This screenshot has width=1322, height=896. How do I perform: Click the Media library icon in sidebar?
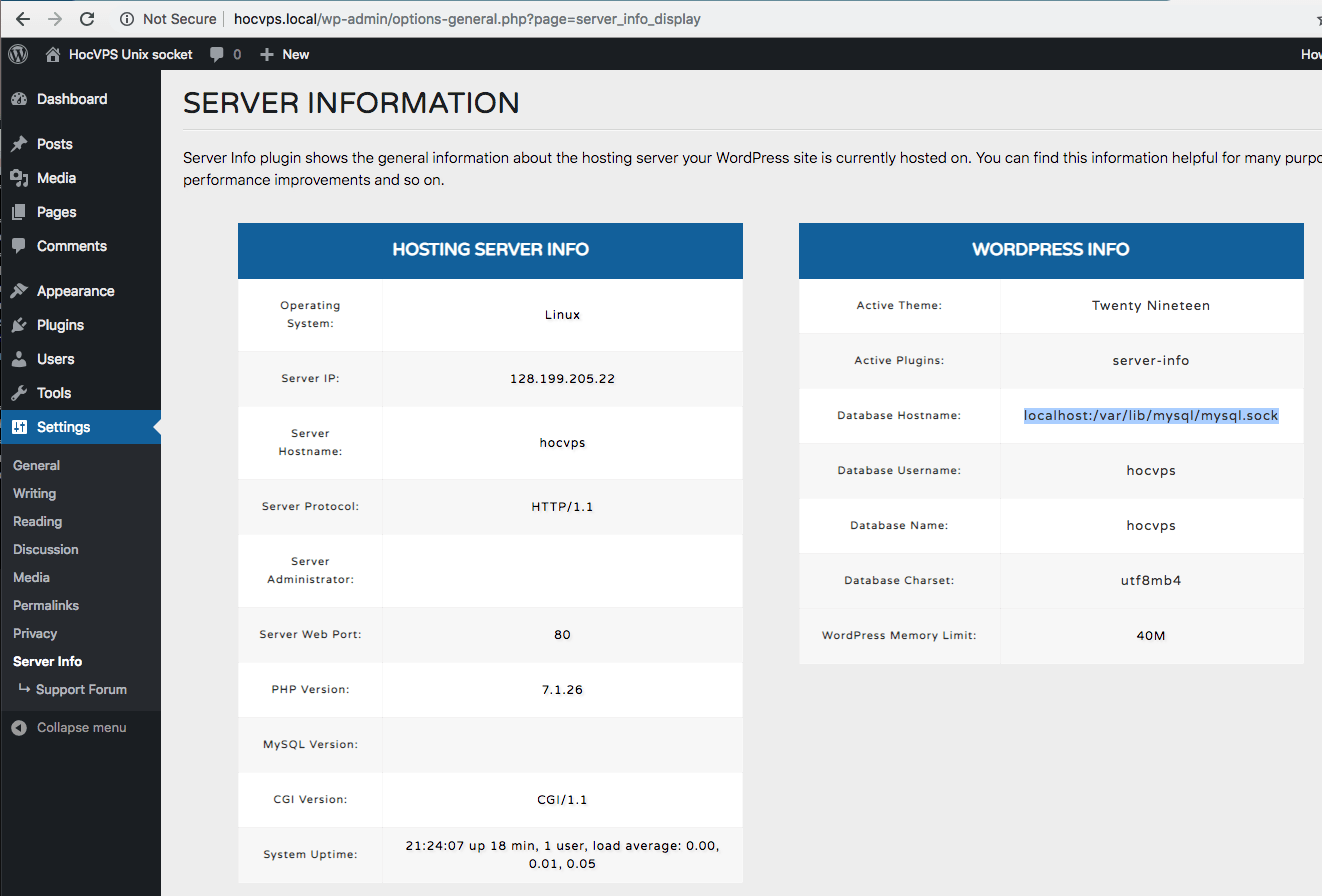[19, 178]
